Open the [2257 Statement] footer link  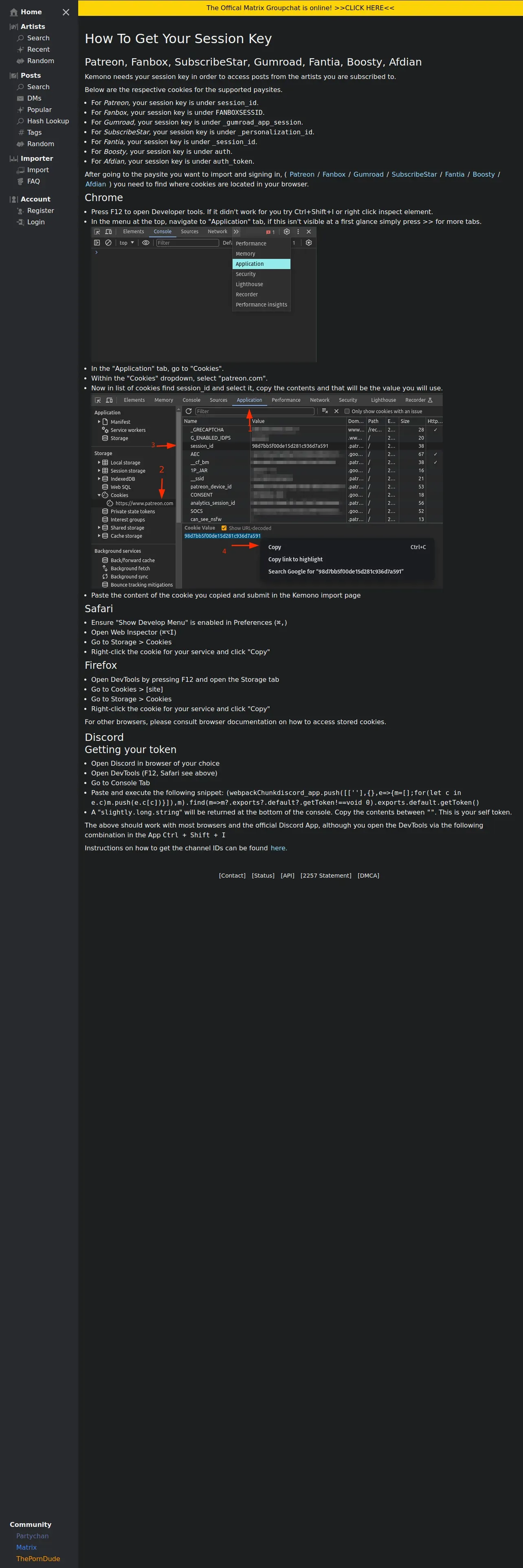pyautogui.click(x=326, y=875)
